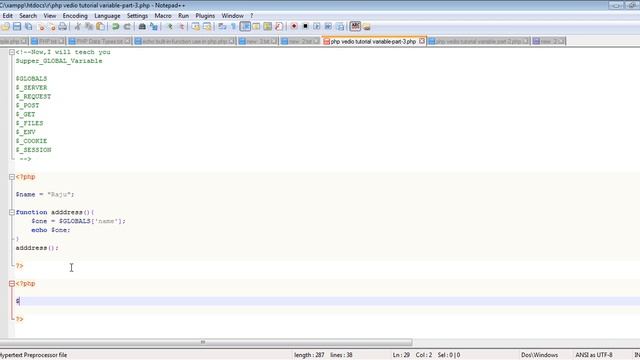This screenshot has width=640, height=360.
Task: Click the $name = "Raju"; line
Action: tap(45, 194)
